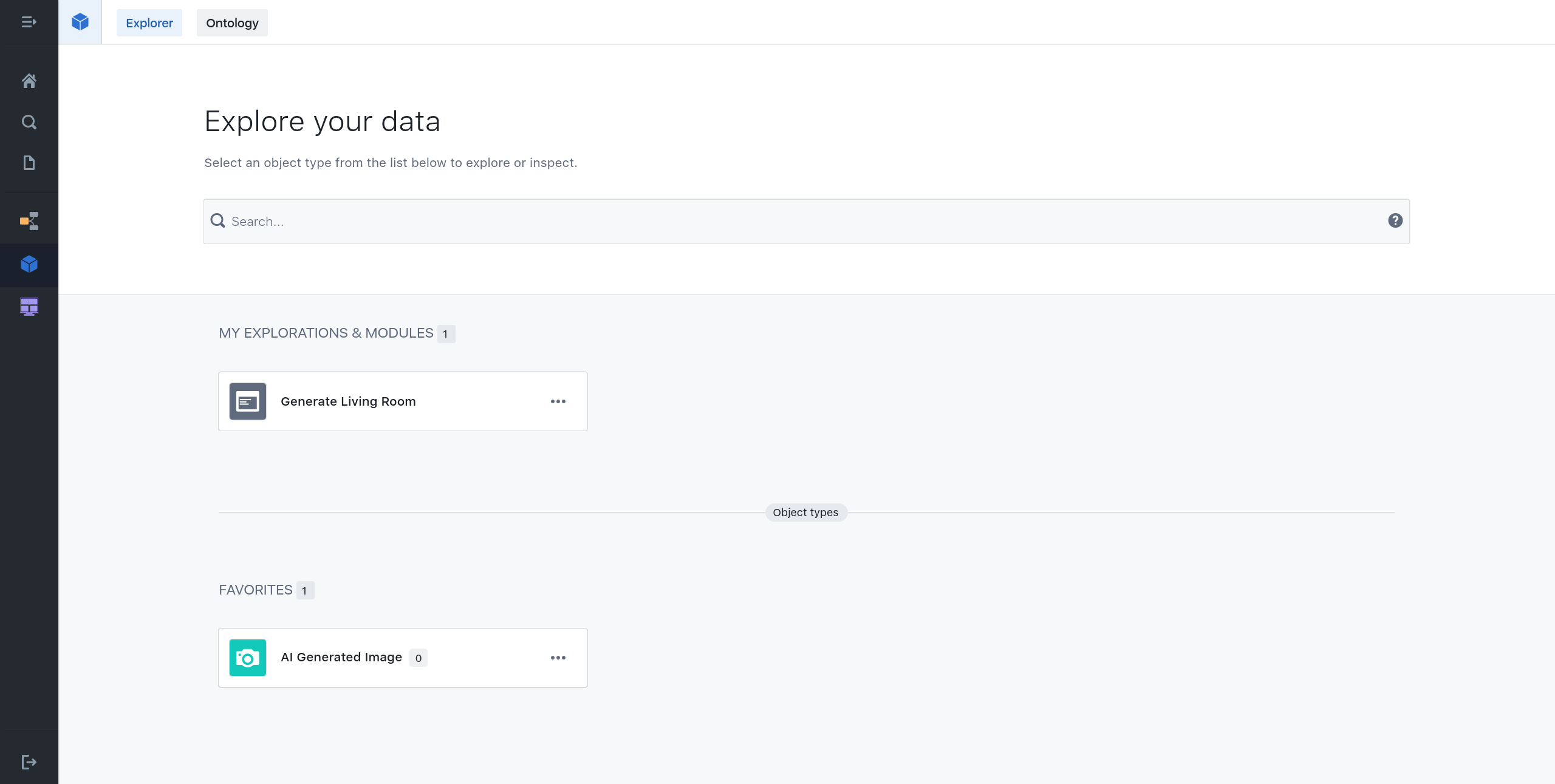Click the blue cube app logo in header
Image resolution: width=1555 pixels, height=784 pixels.
80,22
